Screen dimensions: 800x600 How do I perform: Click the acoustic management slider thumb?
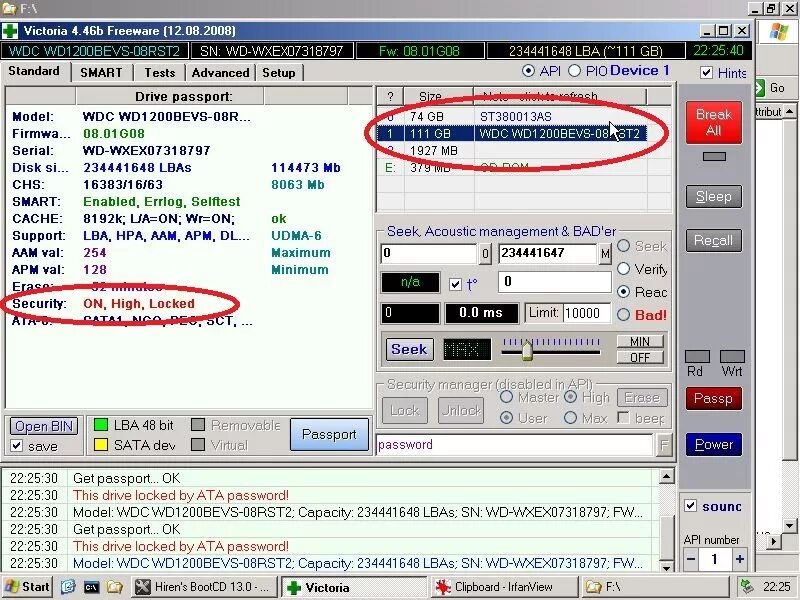[527, 351]
